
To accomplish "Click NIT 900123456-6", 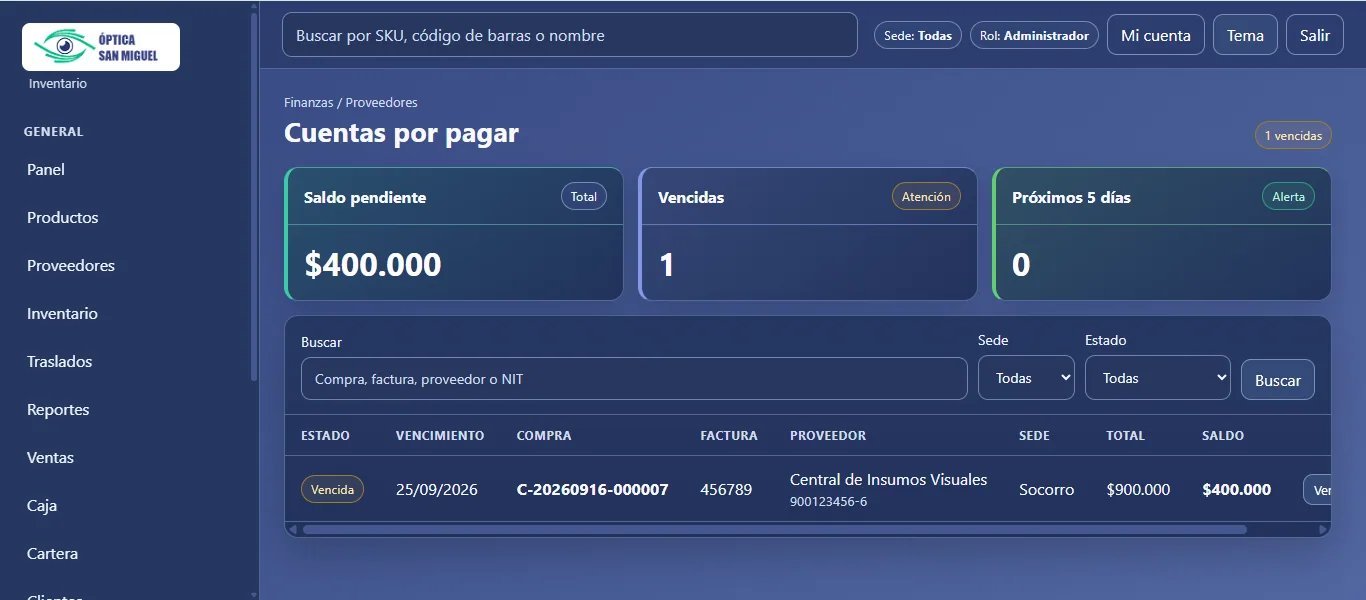I will pyautogui.click(x=828, y=502).
